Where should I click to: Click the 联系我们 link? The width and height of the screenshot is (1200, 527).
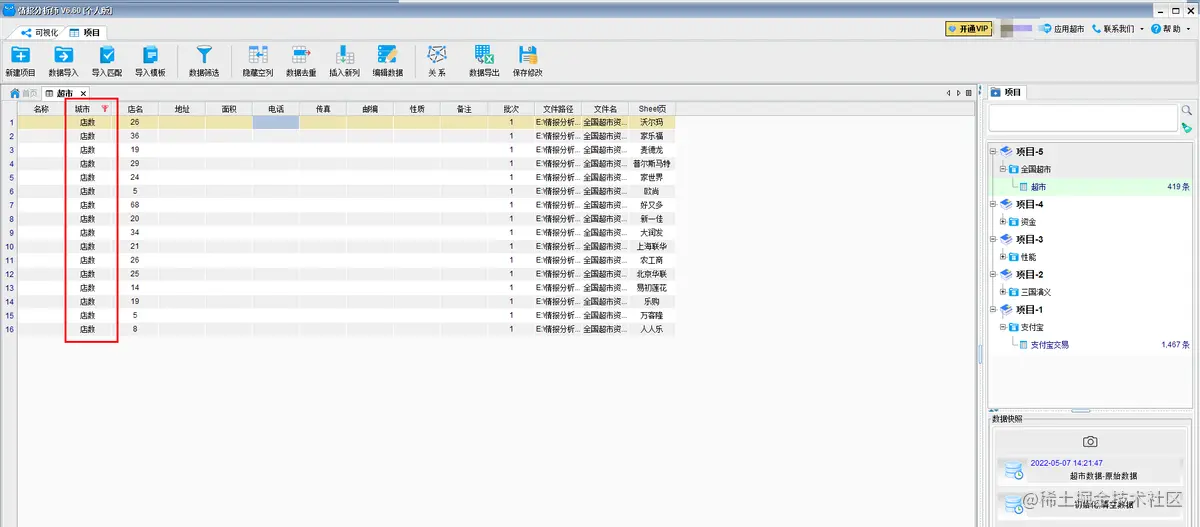[x=1113, y=29]
